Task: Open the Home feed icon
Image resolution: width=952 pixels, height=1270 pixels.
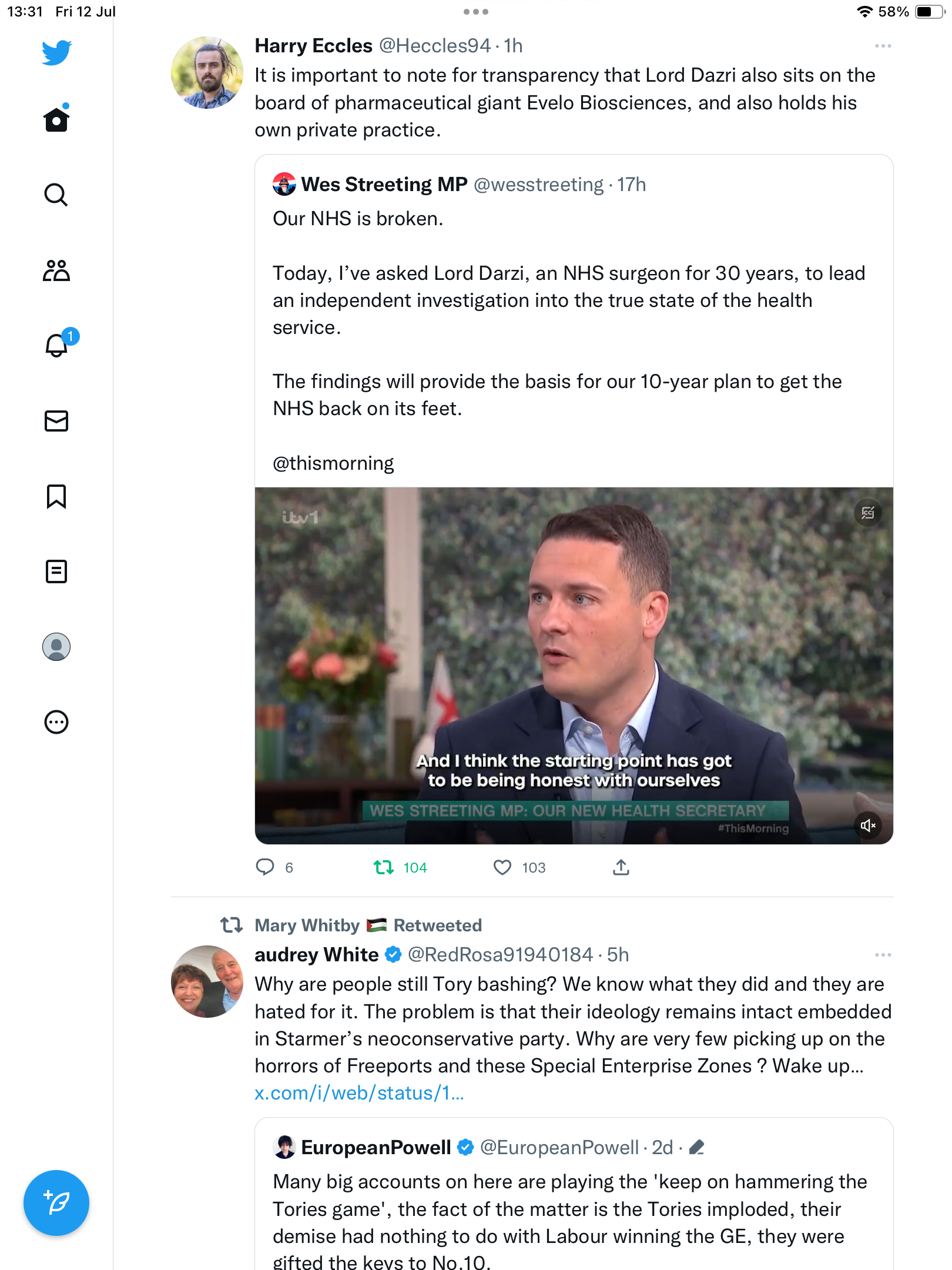Action: pyautogui.click(x=56, y=120)
